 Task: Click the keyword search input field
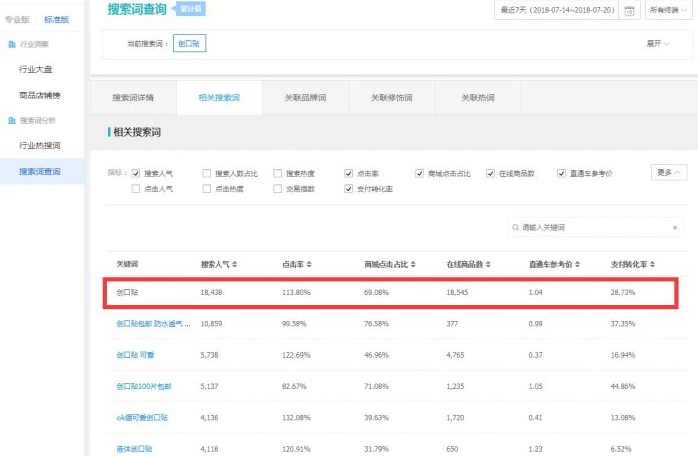pos(594,228)
